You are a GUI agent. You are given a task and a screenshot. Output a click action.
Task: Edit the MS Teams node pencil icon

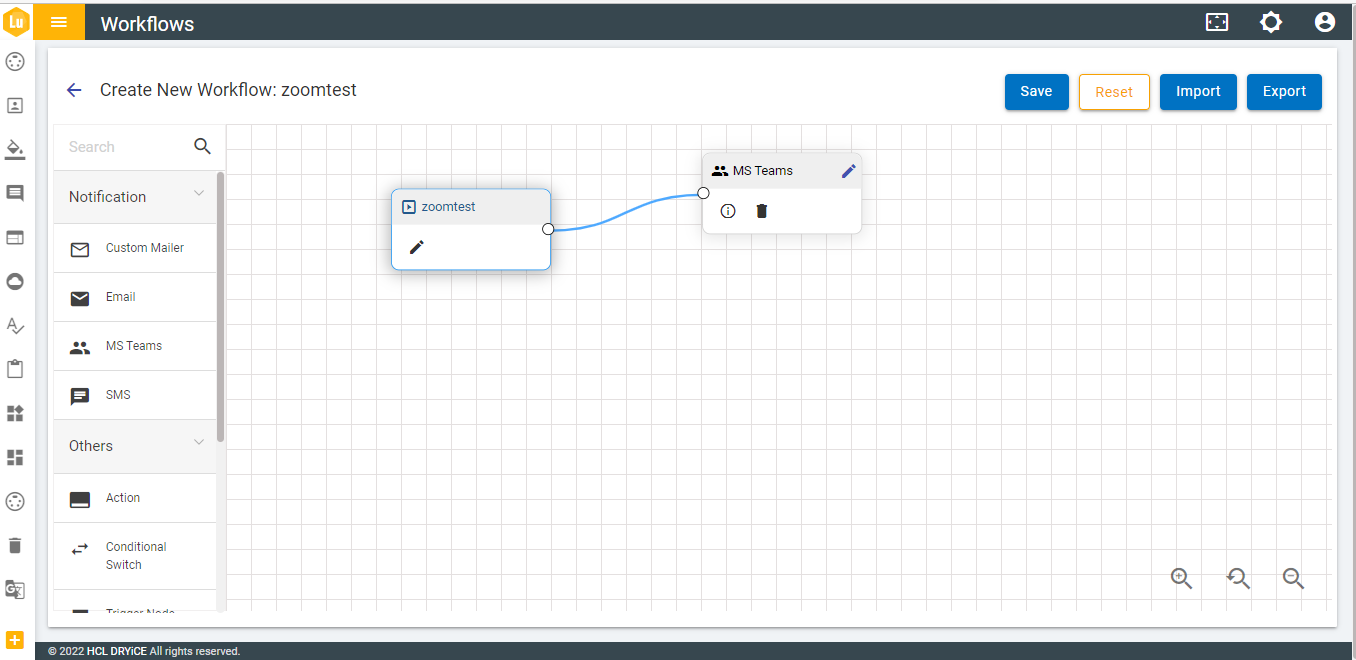848,171
